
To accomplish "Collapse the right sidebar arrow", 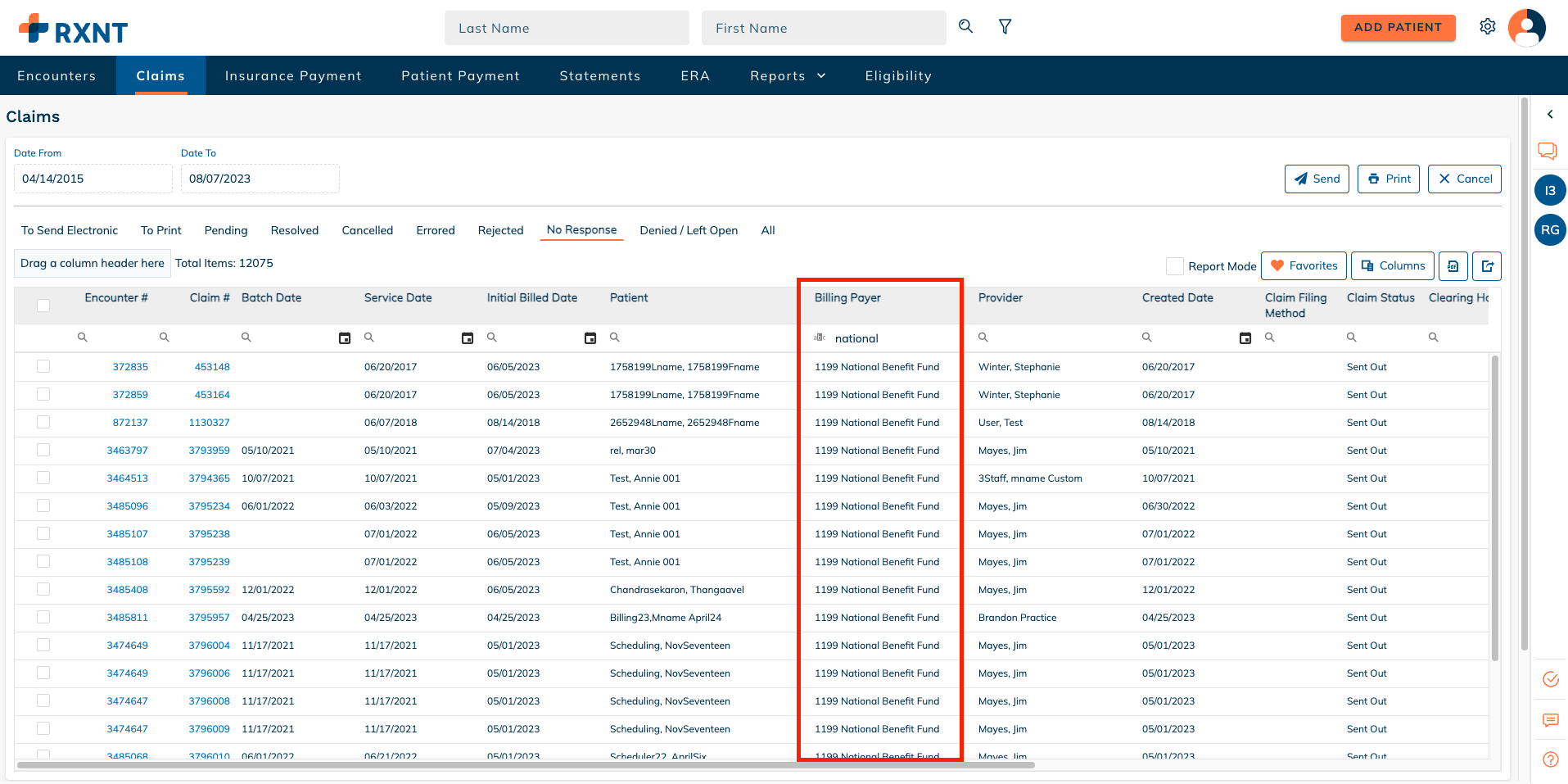I will [1550, 115].
